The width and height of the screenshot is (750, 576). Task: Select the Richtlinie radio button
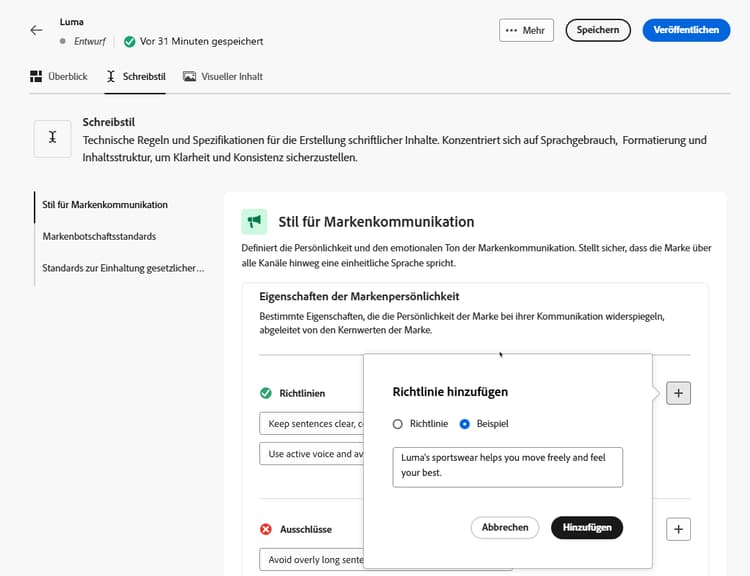point(398,424)
